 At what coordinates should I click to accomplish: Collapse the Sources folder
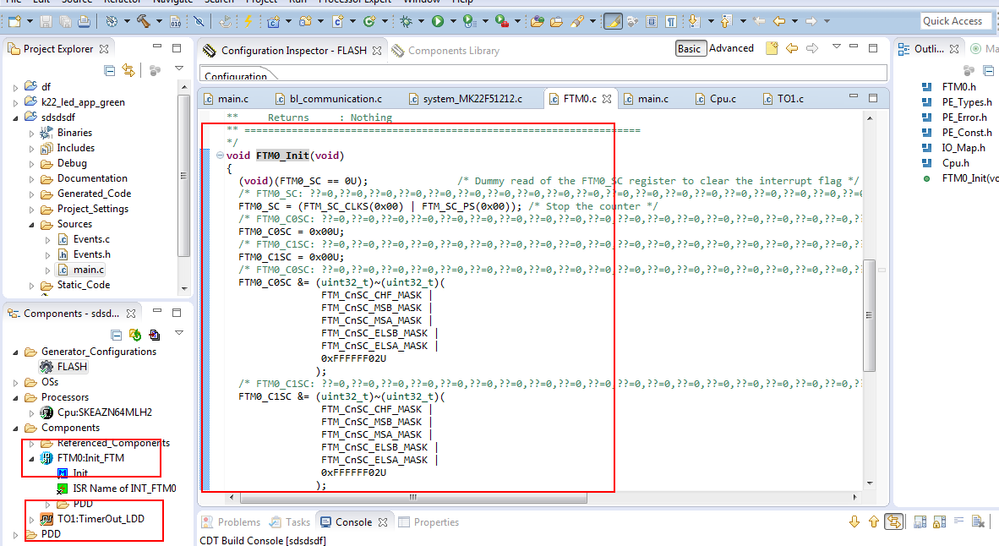pos(31,224)
